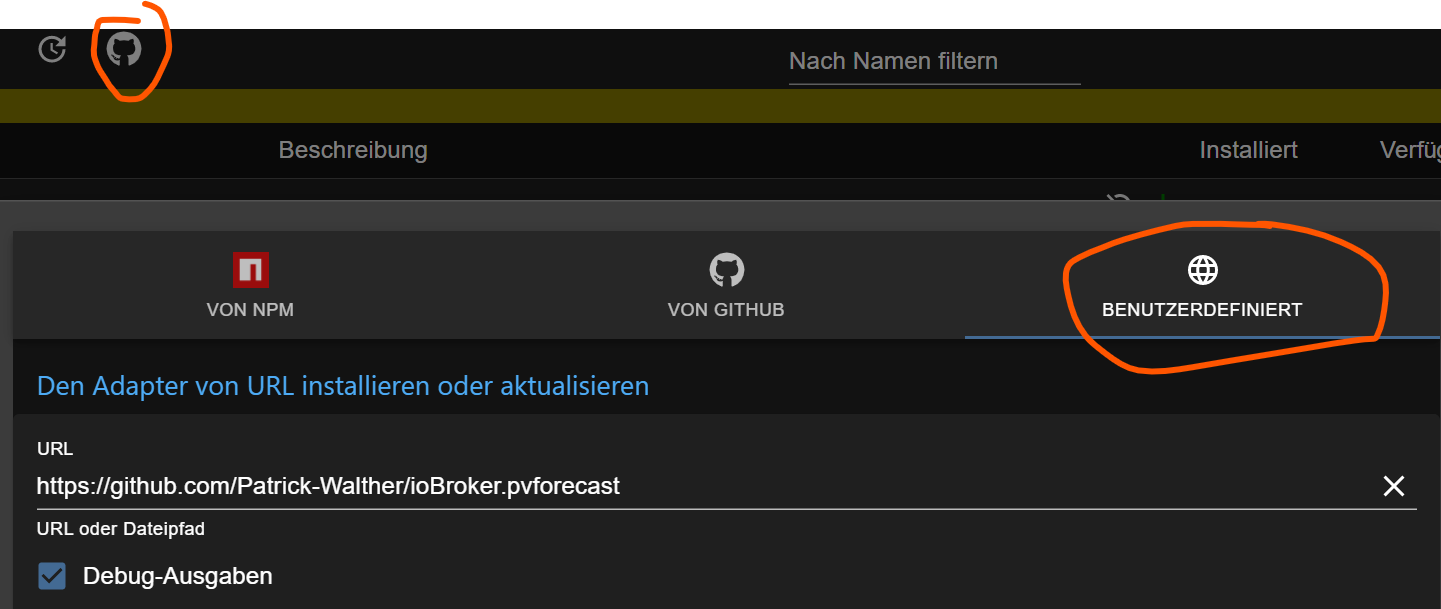Screen dimensions: 1441x609
Task: Clear the URL field with the X icon
Action: (x=1393, y=486)
